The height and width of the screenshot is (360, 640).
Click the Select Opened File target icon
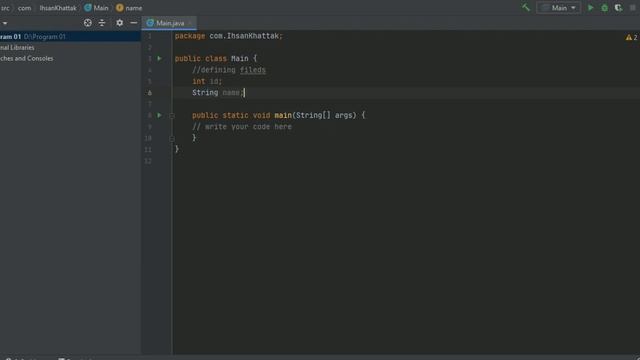coord(88,23)
